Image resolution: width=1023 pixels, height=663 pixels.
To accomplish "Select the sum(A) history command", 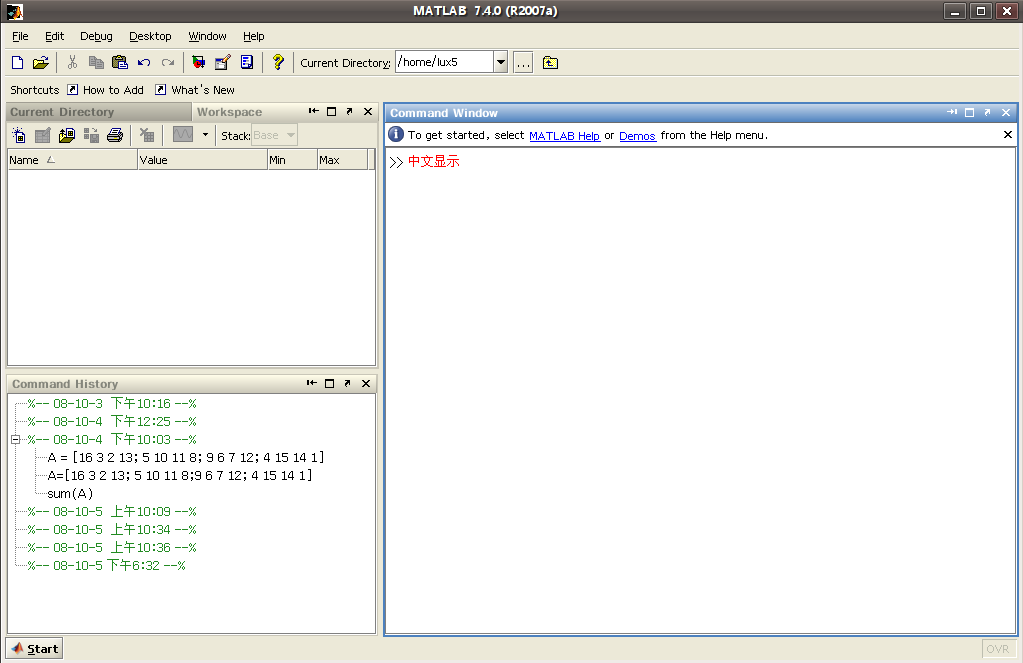I will (x=70, y=494).
